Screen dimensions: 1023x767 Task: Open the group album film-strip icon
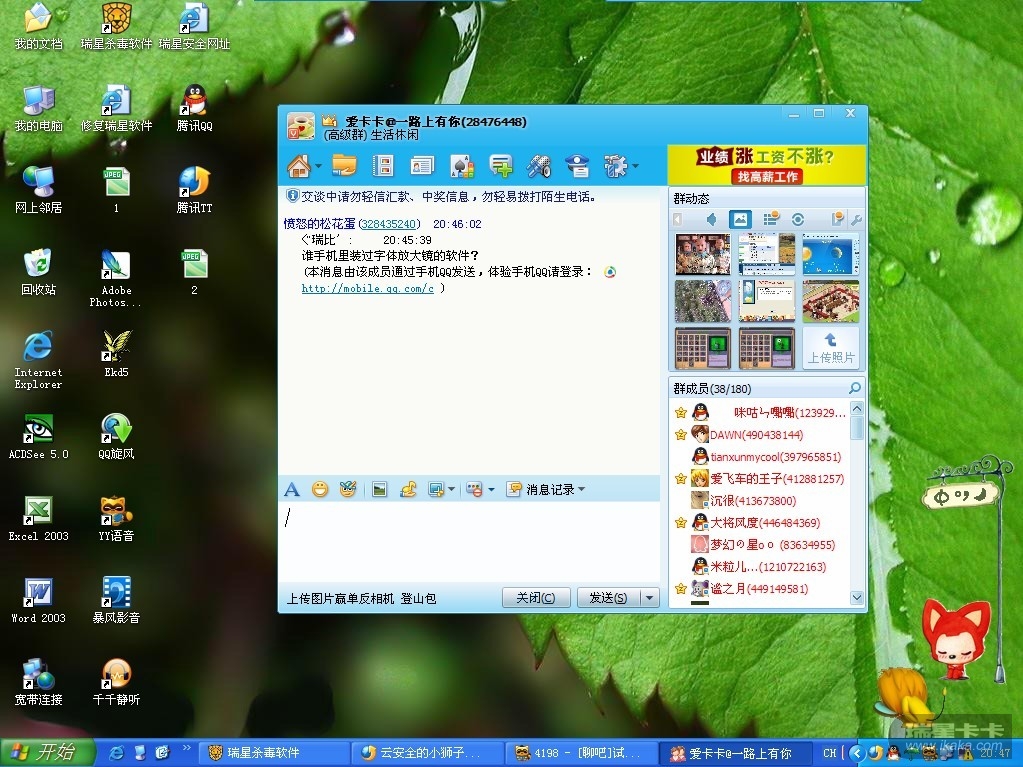[x=383, y=166]
